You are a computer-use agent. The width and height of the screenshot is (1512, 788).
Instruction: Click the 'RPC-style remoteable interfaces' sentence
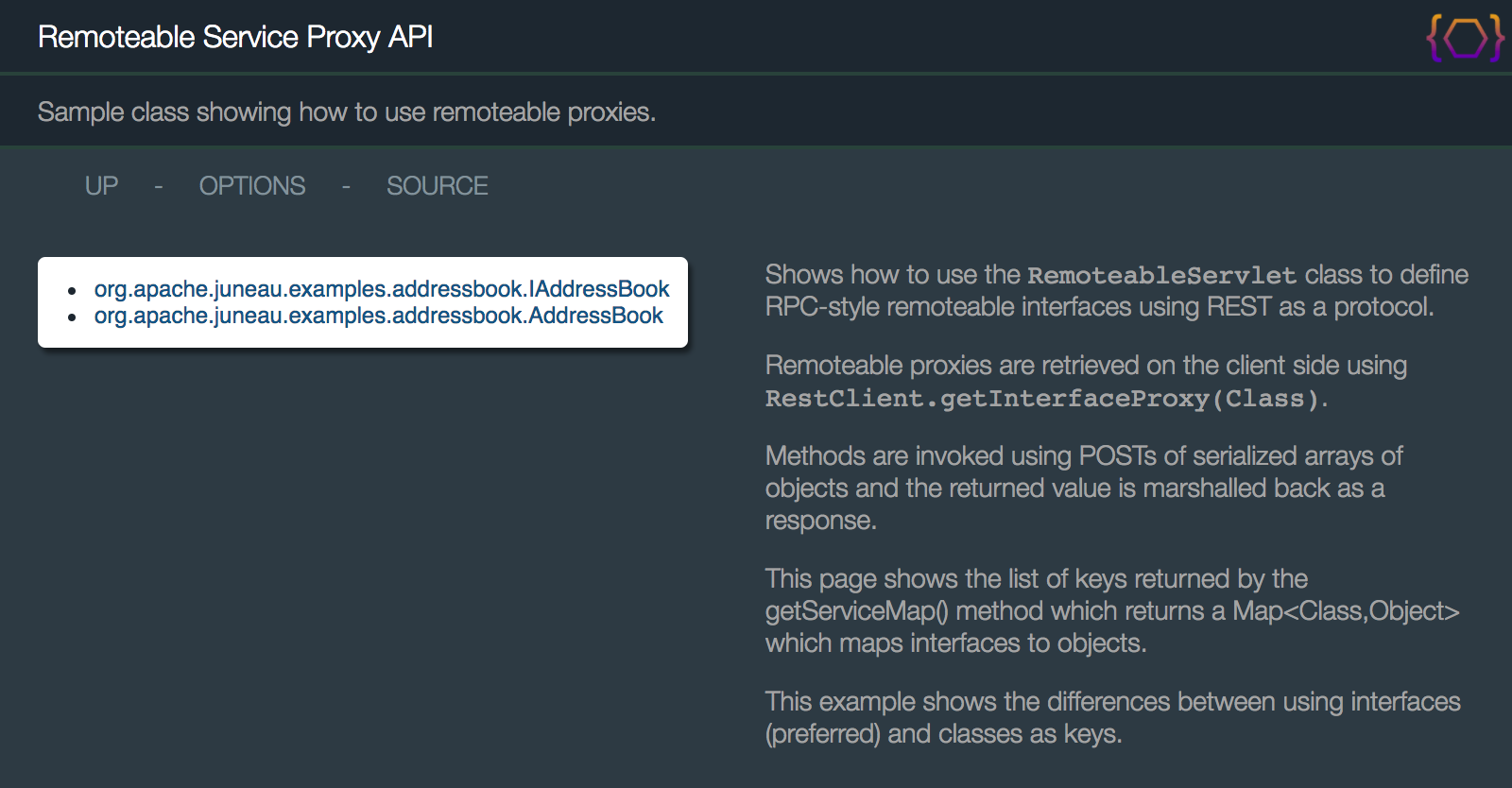click(x=1098, y=307)
